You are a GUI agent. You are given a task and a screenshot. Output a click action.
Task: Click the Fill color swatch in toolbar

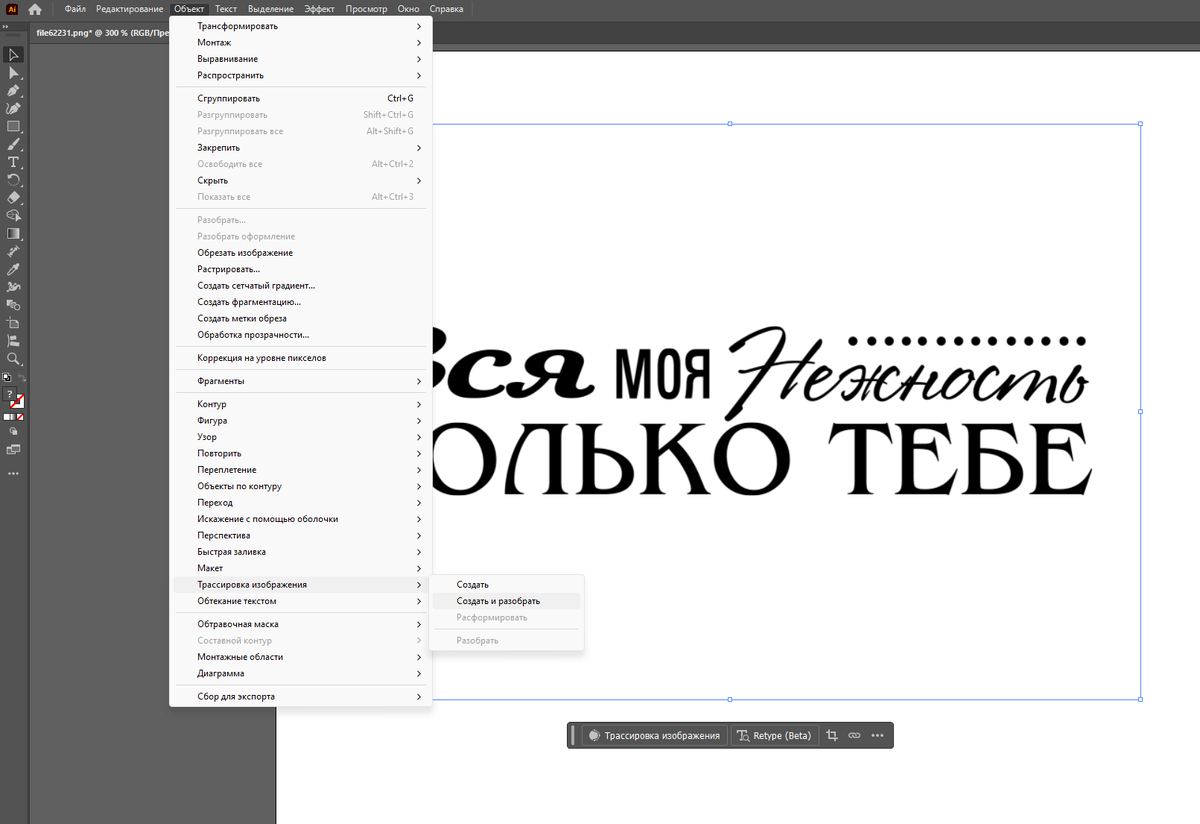(x=10, y=396)
